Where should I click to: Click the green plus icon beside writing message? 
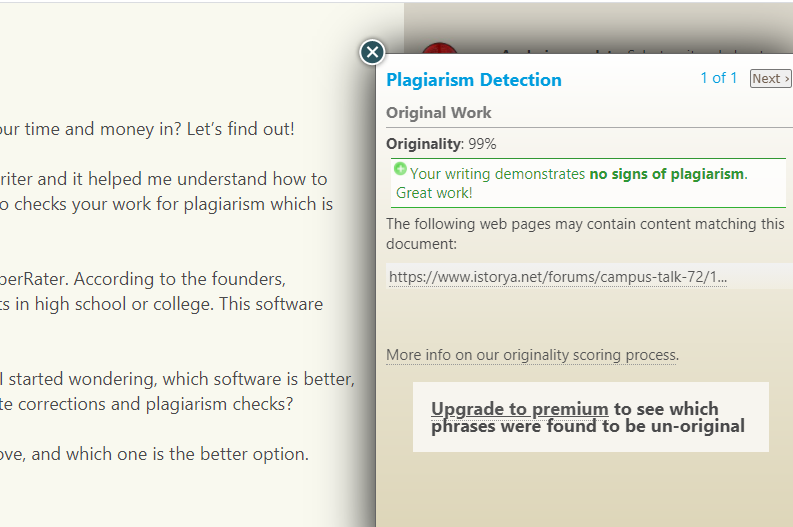point(400,169)
